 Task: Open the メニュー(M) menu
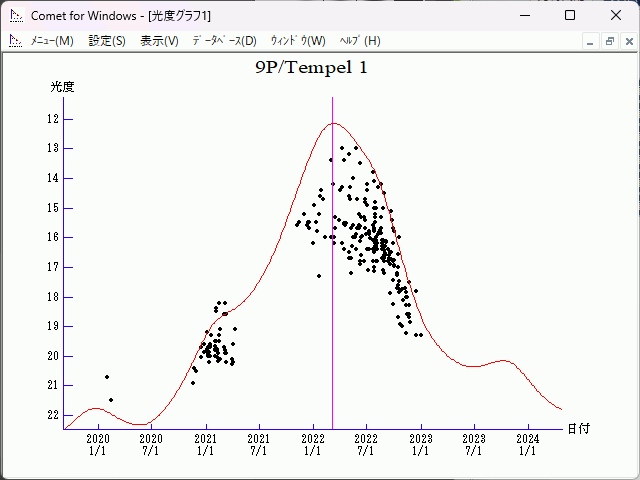click(x=52, y=41)
